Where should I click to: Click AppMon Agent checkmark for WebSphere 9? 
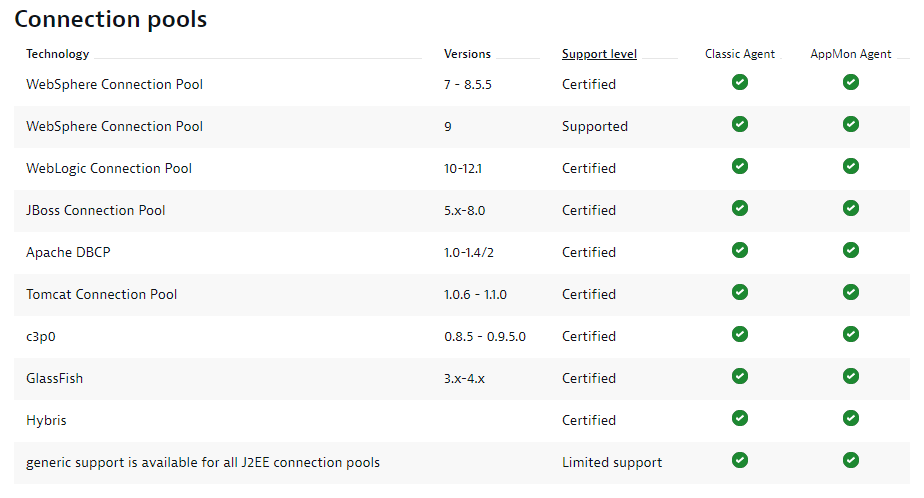click(851, 124)
